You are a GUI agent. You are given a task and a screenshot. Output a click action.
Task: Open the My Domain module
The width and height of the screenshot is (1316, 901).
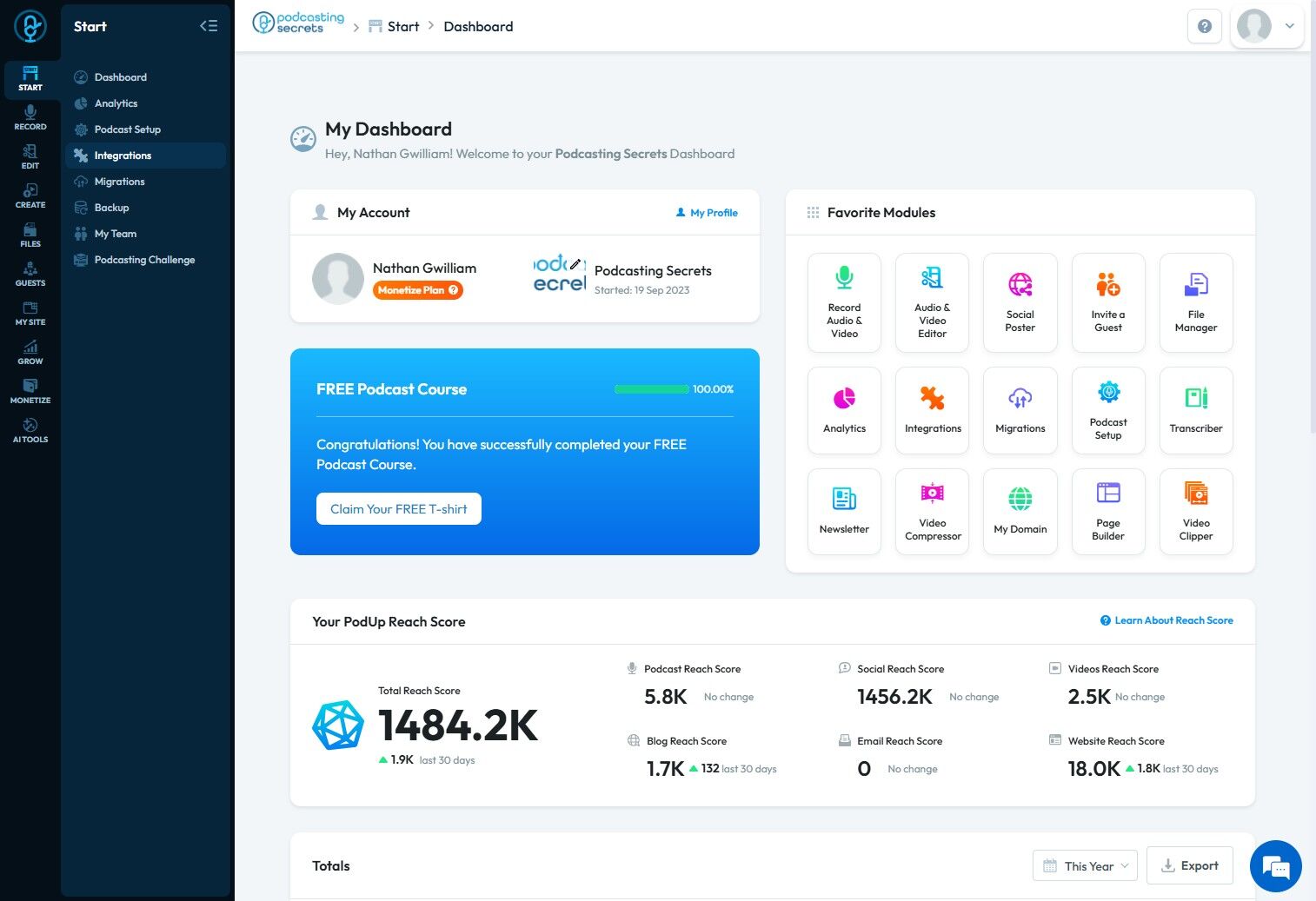pyautogui.click(x=1020, y=511)
